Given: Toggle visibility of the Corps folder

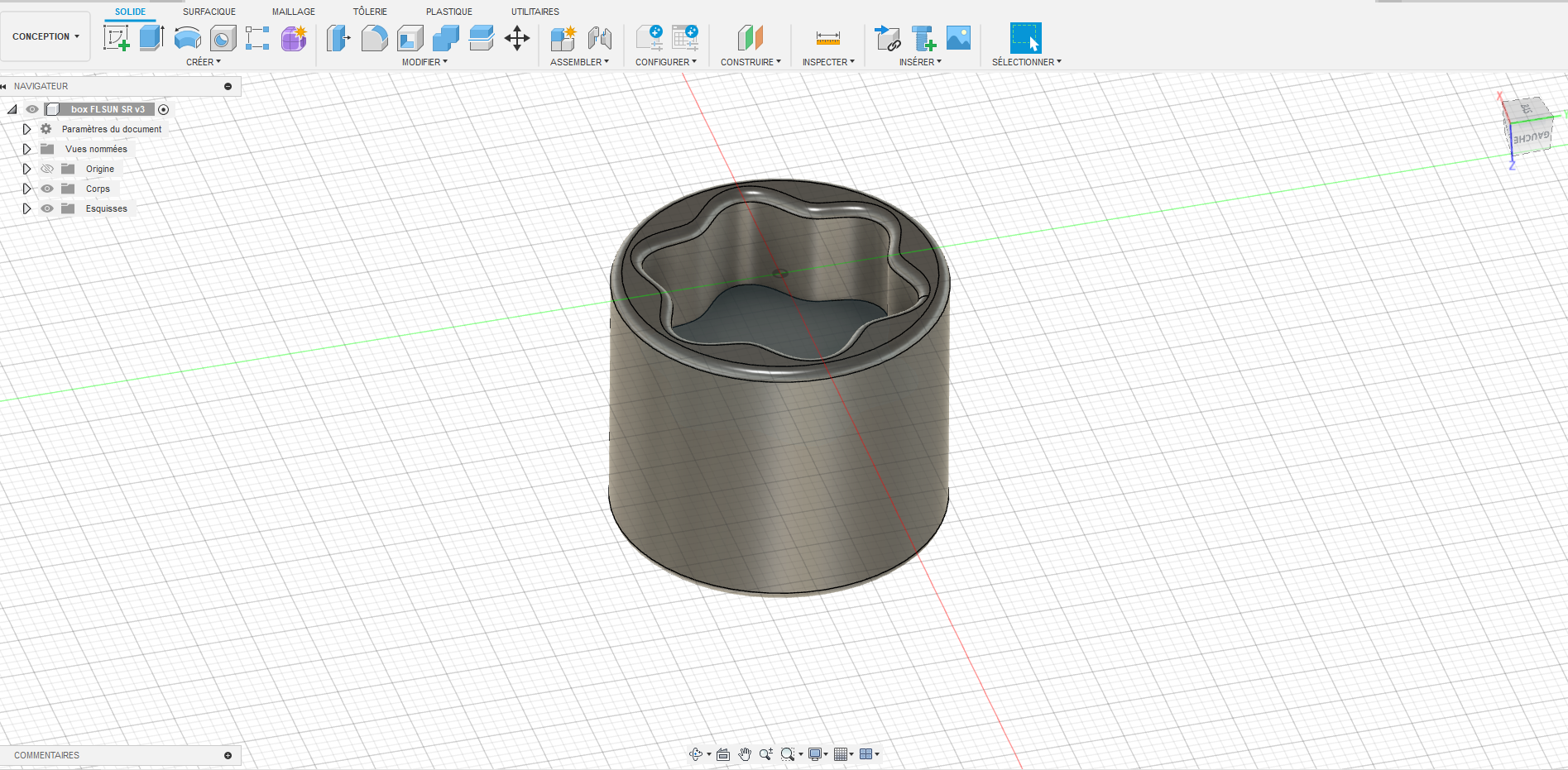Looking at the screenshot, I should pos(47,189).
